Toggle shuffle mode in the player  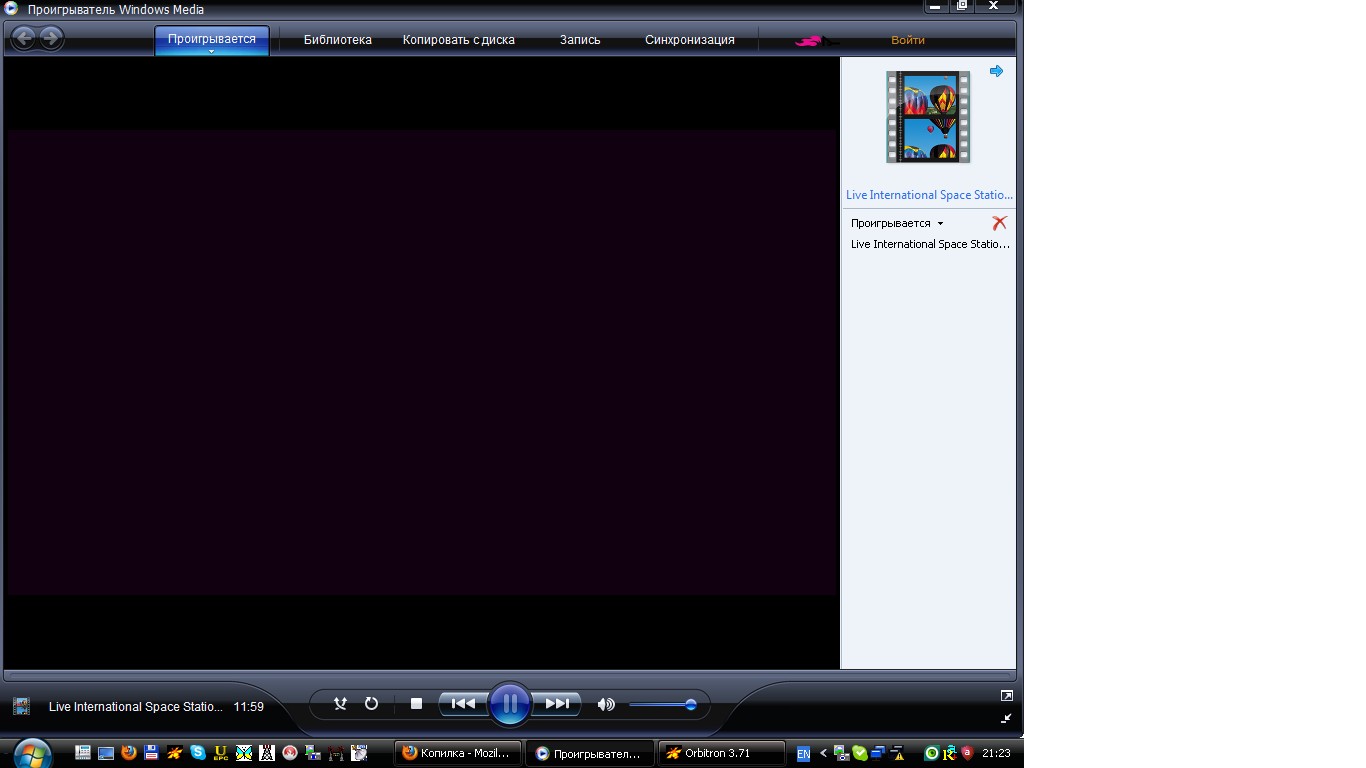[340, 704]
